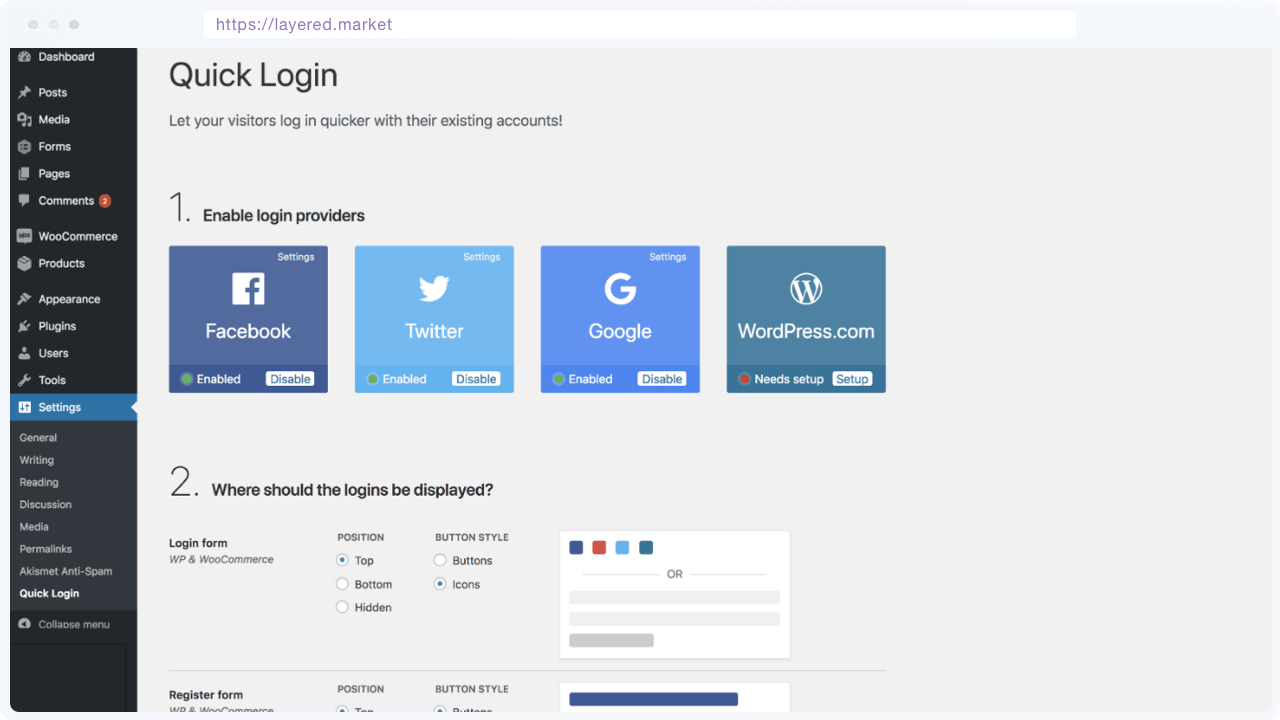Select Bottom position for the login form
The width and height of the screenshot is (1280, 720).
coord(341,583)
